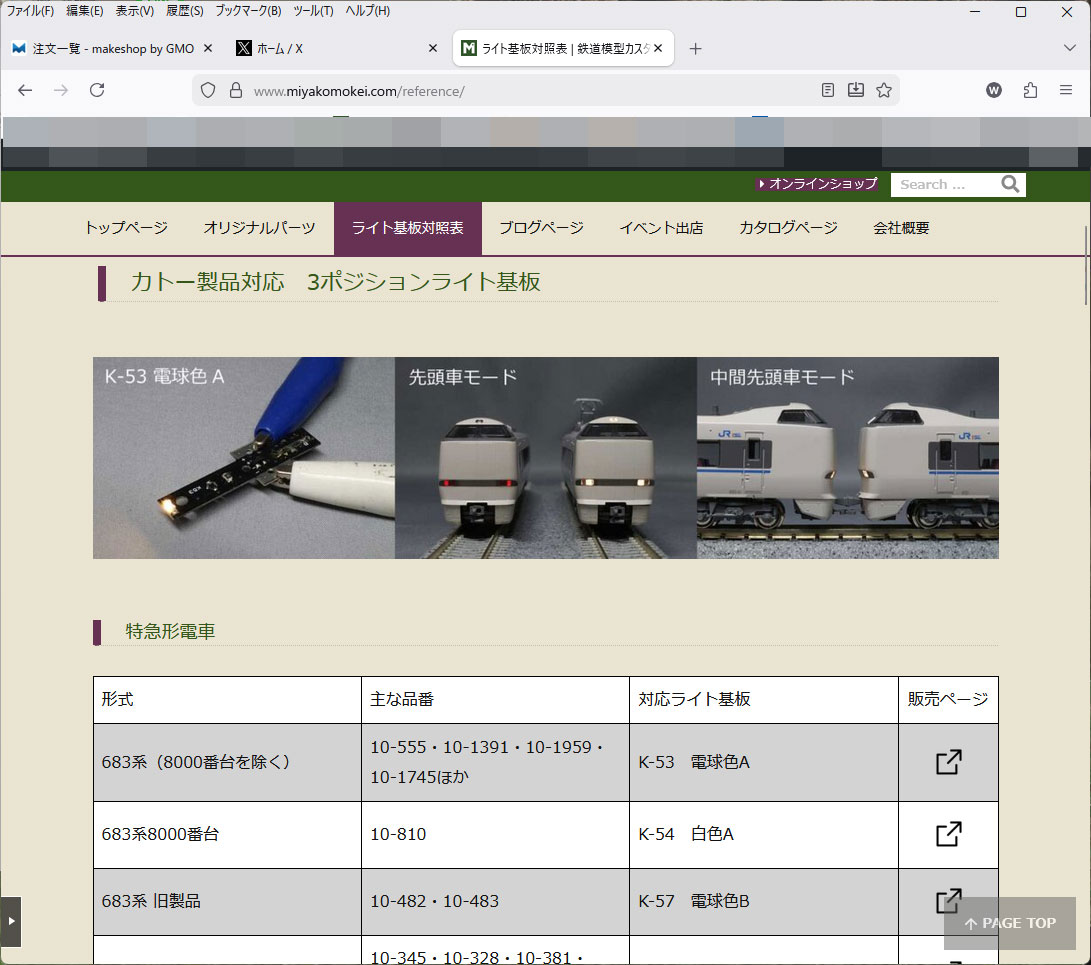Click the browser reload button
Viewport: 1091px width, 965px height.
[x=97, y=90]
